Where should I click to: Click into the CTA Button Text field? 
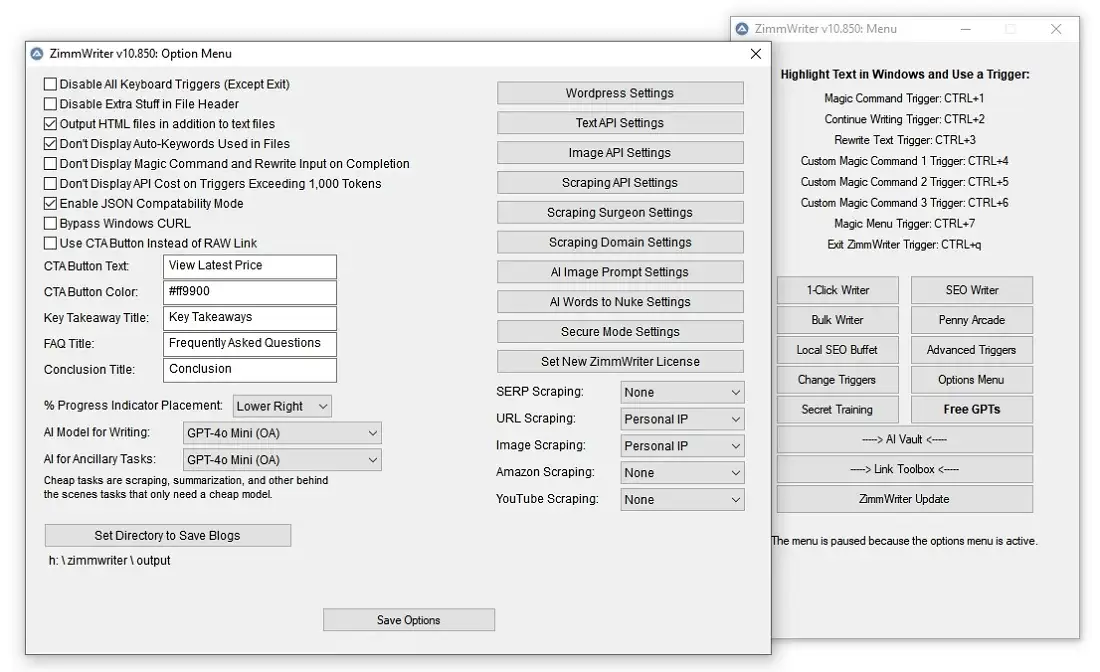coord(249,266)
